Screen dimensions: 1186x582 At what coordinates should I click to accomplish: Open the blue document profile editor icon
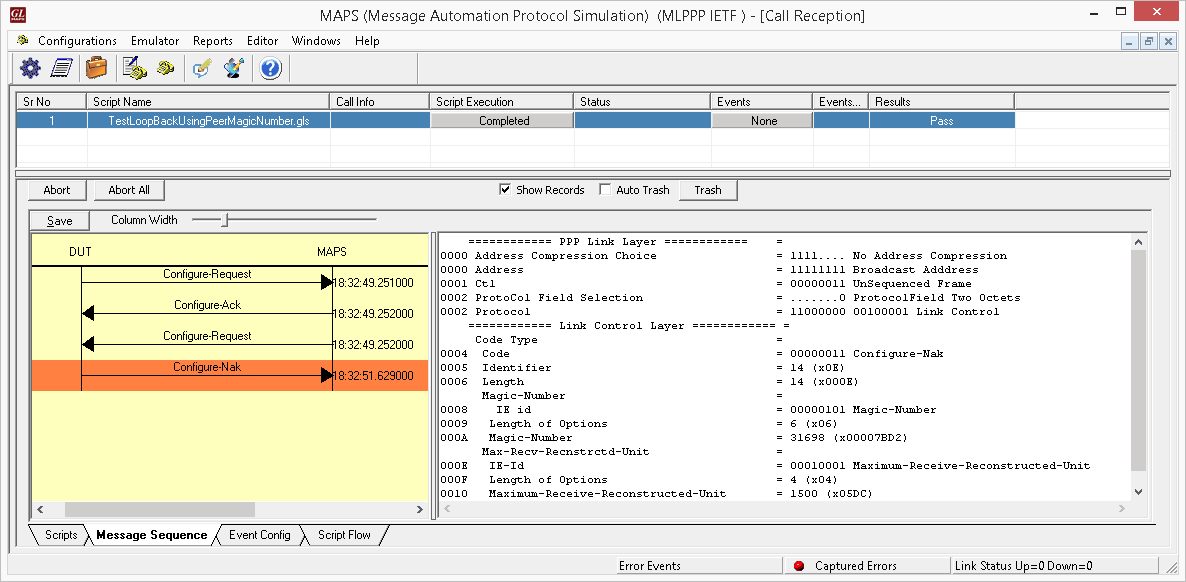pos(61,68)
